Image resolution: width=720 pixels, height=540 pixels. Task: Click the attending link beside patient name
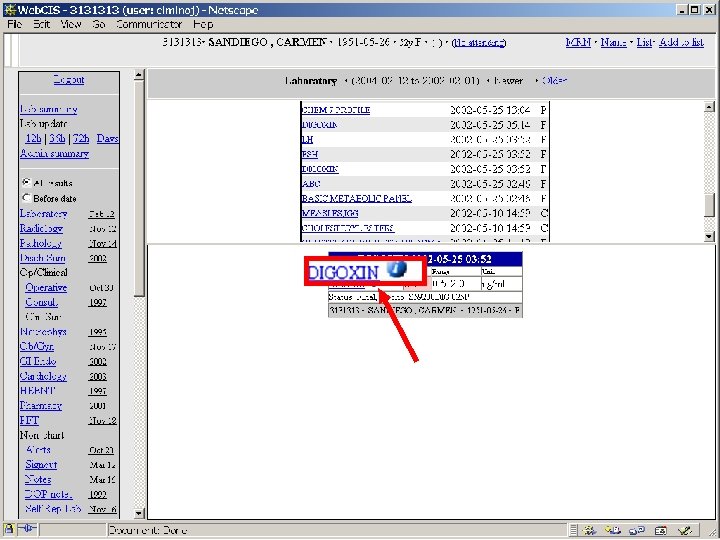478,43
